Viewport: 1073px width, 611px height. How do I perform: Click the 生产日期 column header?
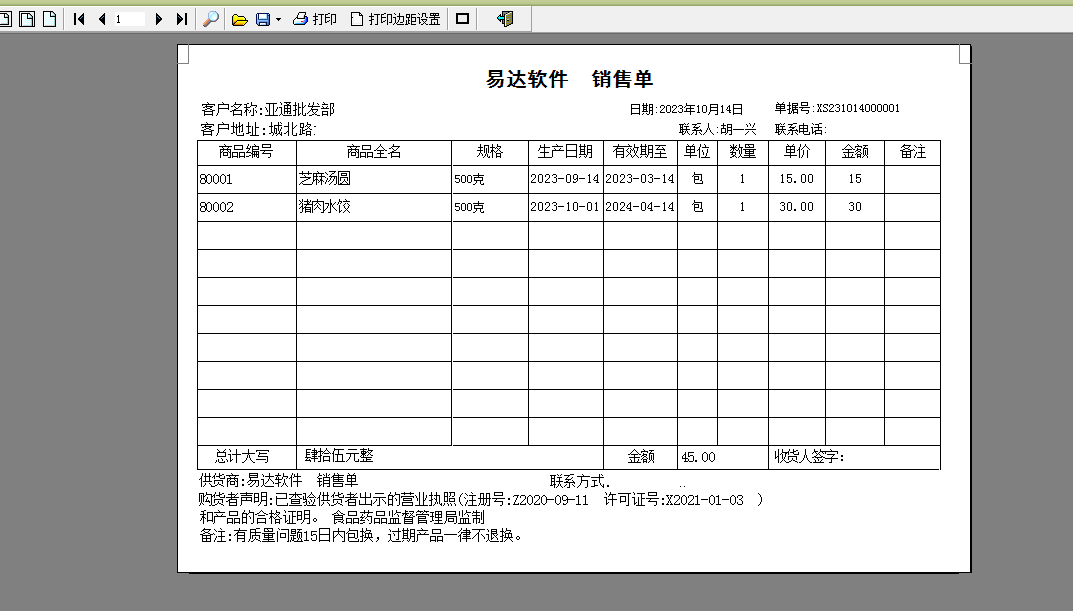pos(565,152)
